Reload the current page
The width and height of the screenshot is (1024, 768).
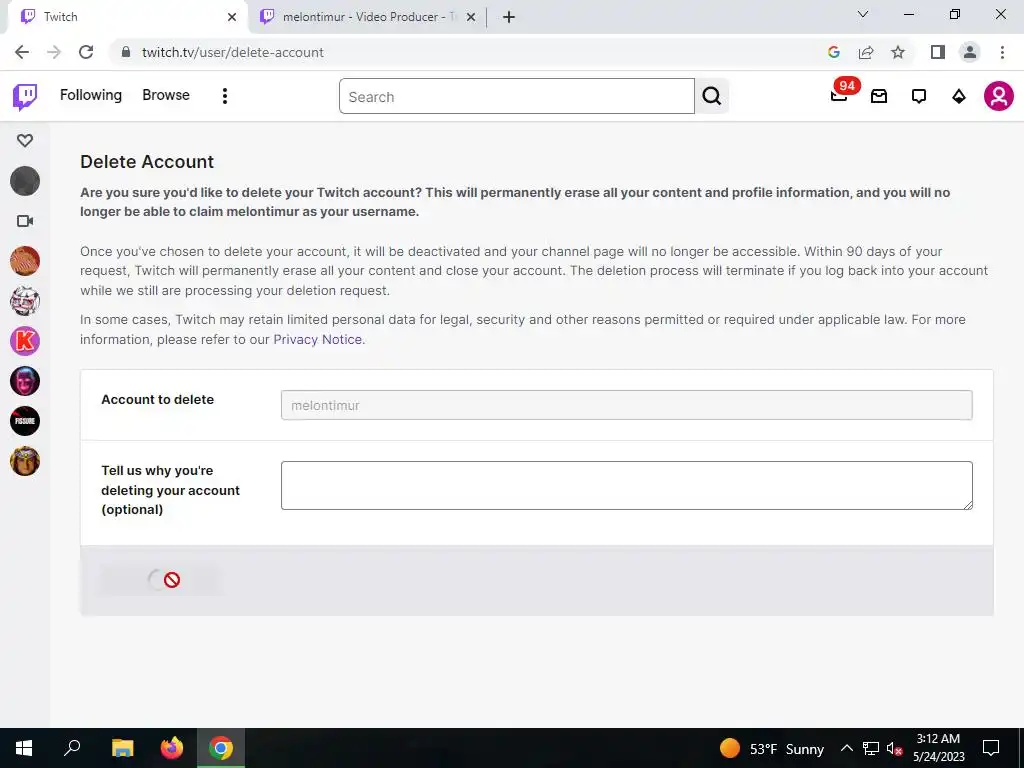86,52
